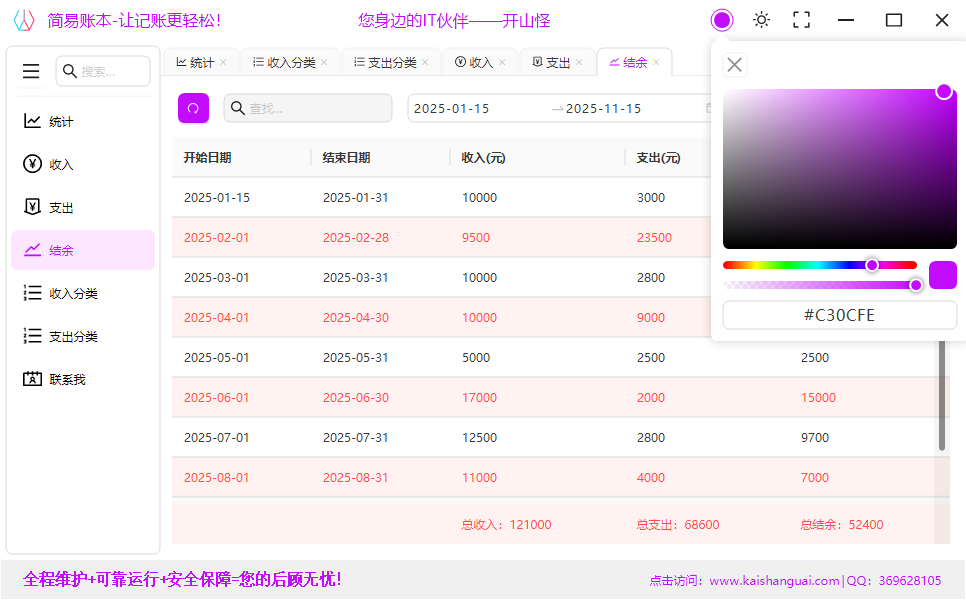
Task: Select row starting 2025-06-01
Action: 553,397
